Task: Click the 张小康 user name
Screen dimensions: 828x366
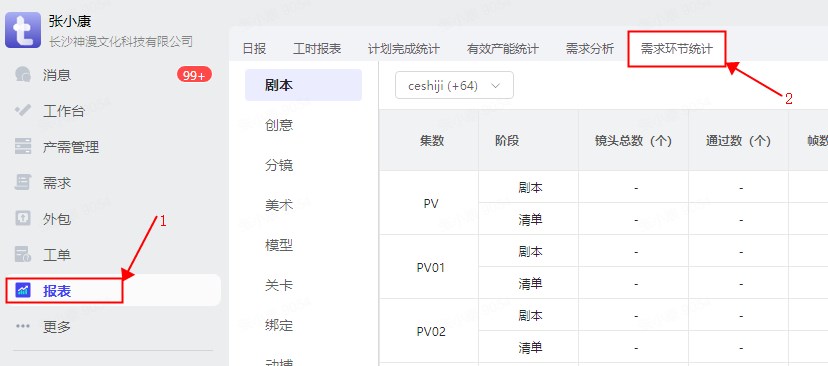Action: pos(70,21)
